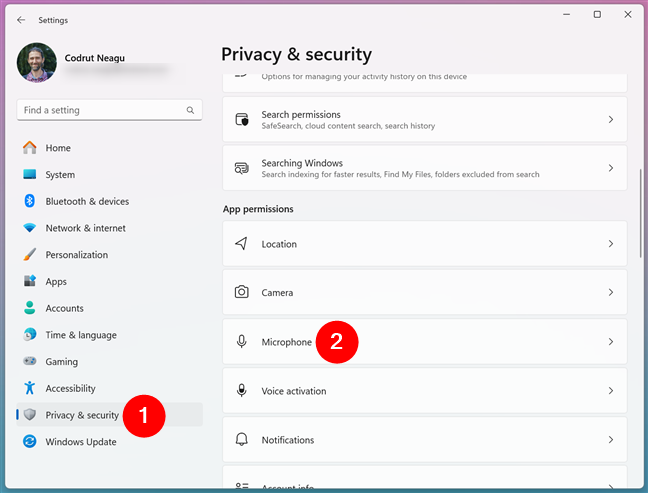Open the user profile picture
The height and width of the screenshot is (493, 648).
37,62
